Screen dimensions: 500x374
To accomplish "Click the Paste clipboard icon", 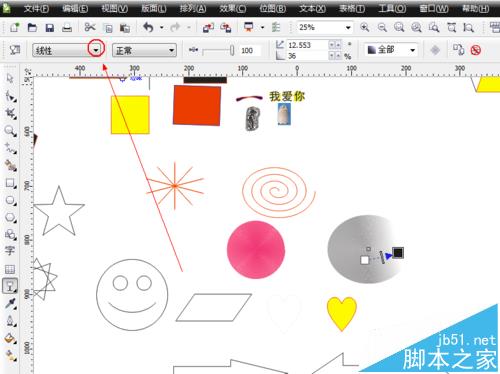I will pyautogui.click(x=125, y=28).
